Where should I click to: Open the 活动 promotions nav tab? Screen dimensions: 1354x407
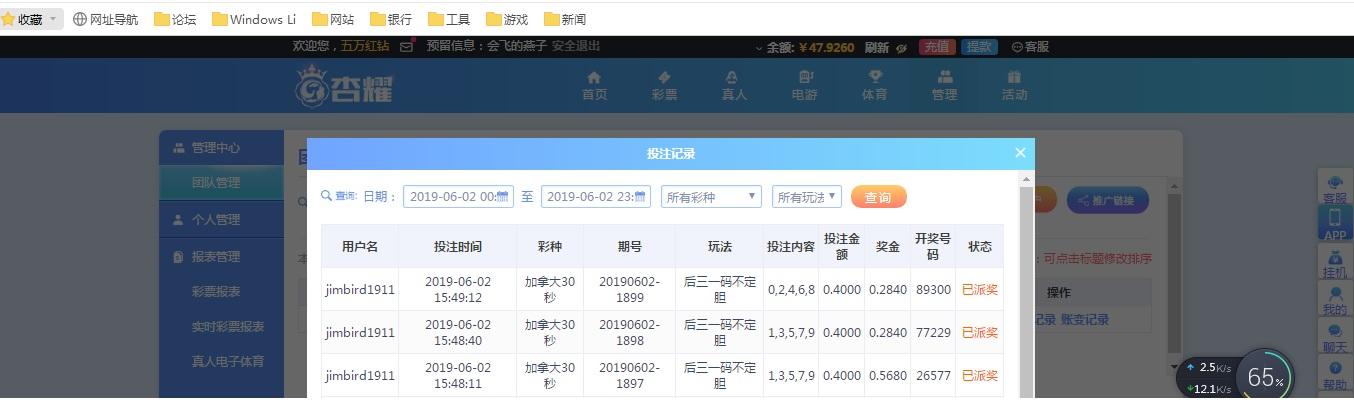1014,86
